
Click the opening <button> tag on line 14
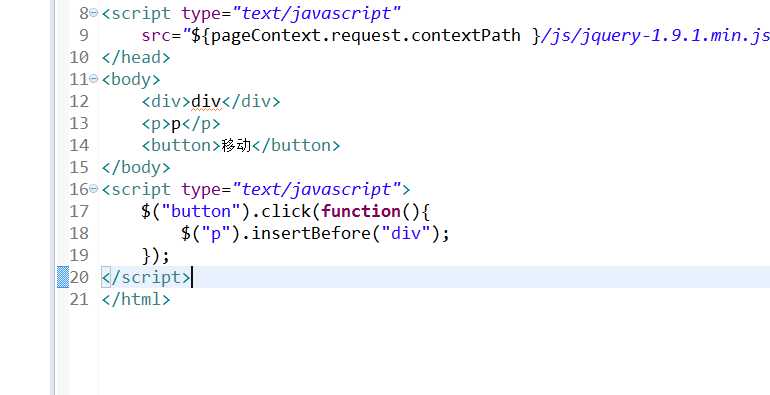[x=181, y=145]
